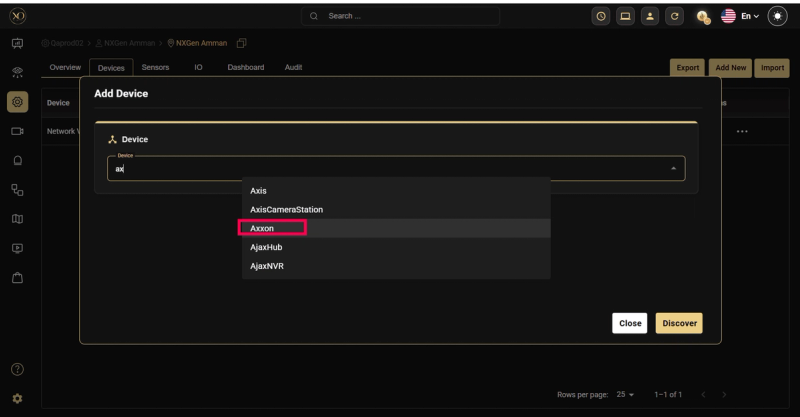
Task: Select Axis from the device list
Action: pos(396,190)
